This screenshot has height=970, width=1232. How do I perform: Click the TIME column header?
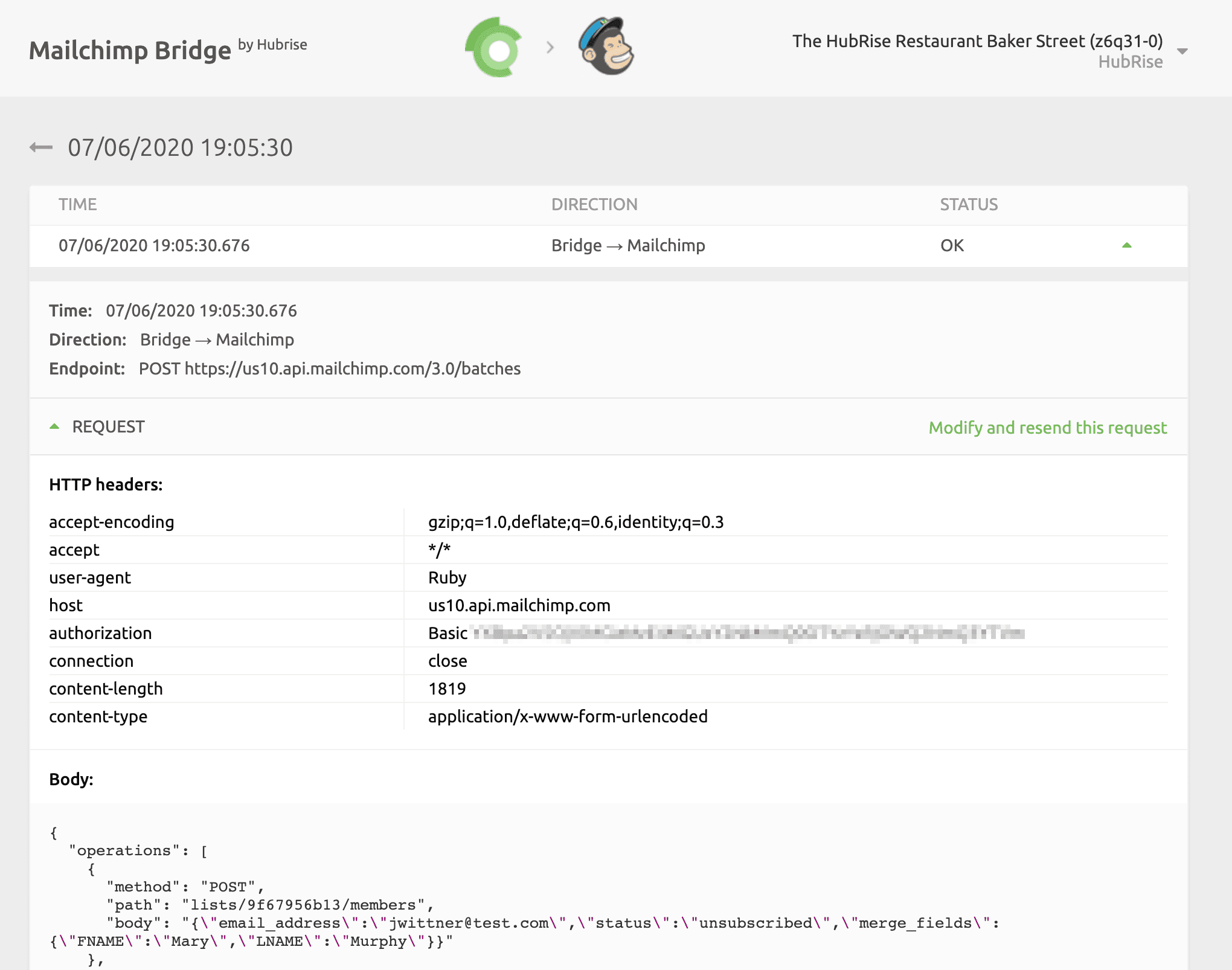(77, 204)
